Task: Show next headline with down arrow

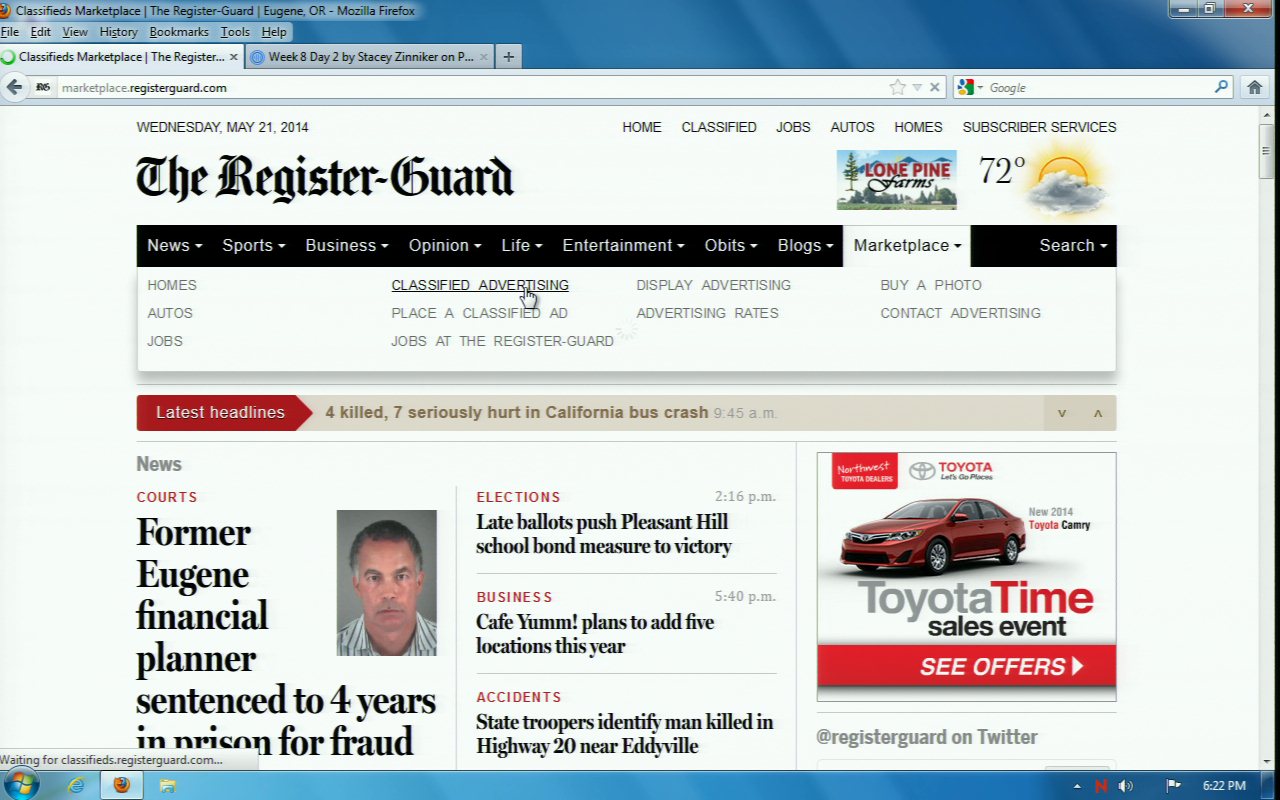Action: click(x=1062, y=413)
